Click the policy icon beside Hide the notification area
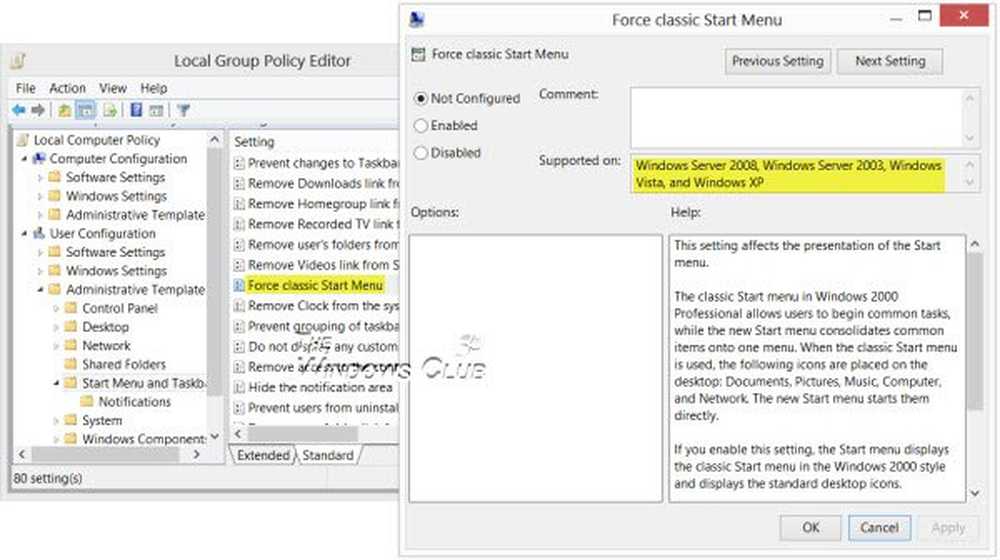Screen dimensions: 1000x560 tap(239, 388)
